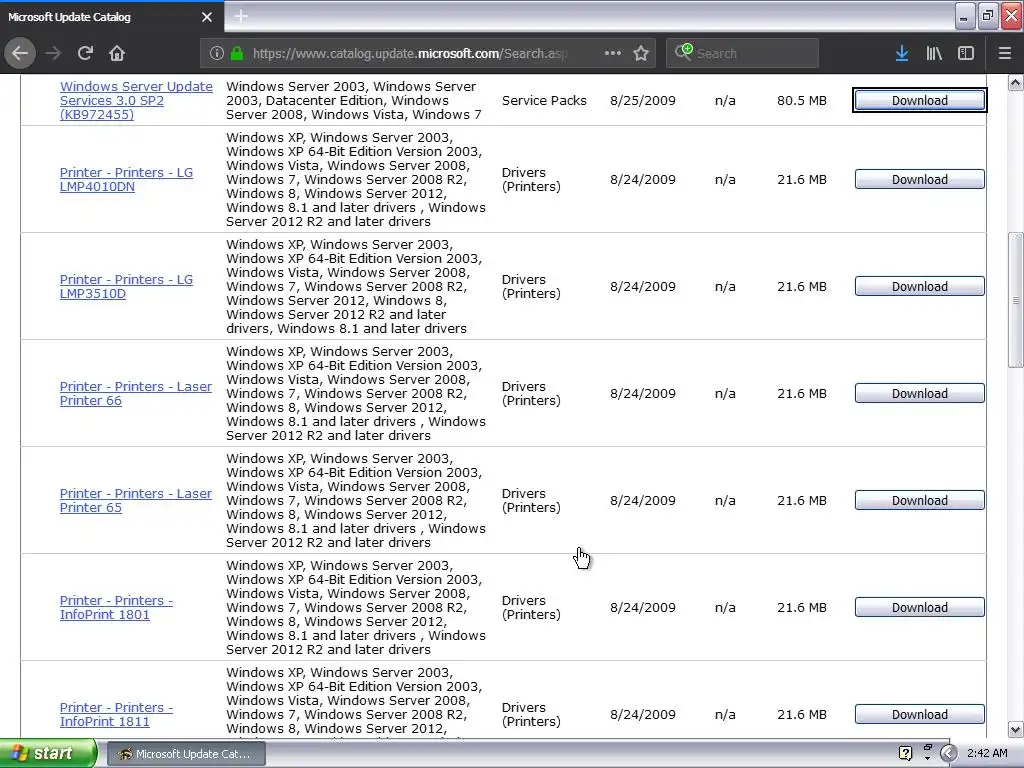Download the InfoPrint 1801 driver

click(x=920, y=607)
